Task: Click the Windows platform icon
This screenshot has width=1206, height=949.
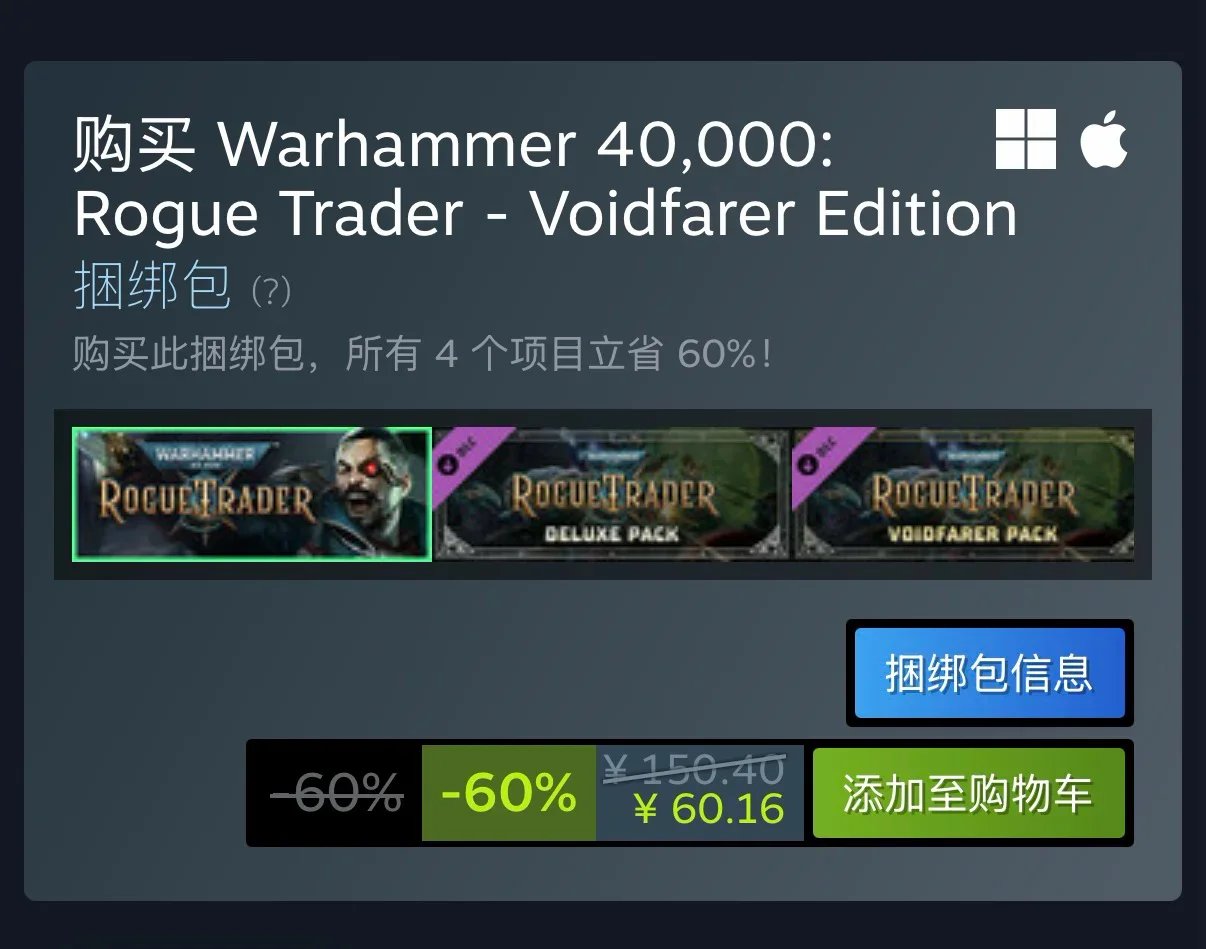Action: [x=1026, y=139]
